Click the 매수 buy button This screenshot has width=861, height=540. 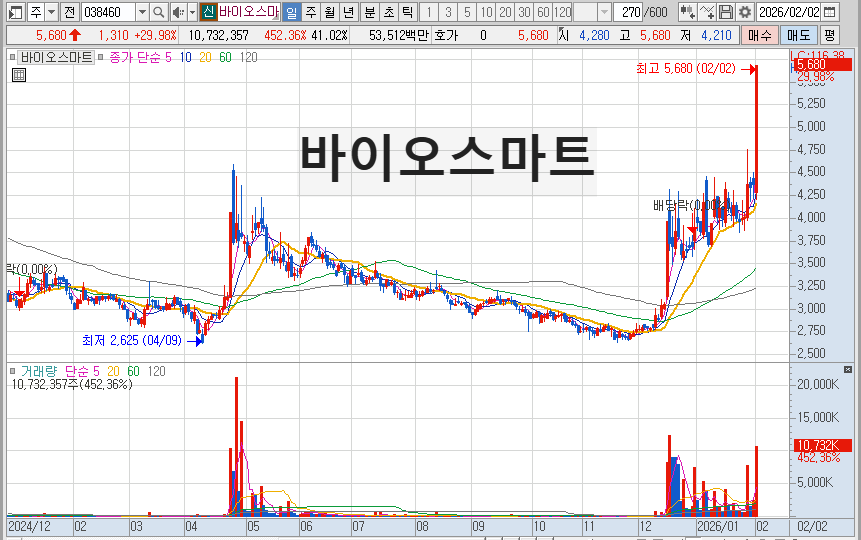click(x=759, y=35)
